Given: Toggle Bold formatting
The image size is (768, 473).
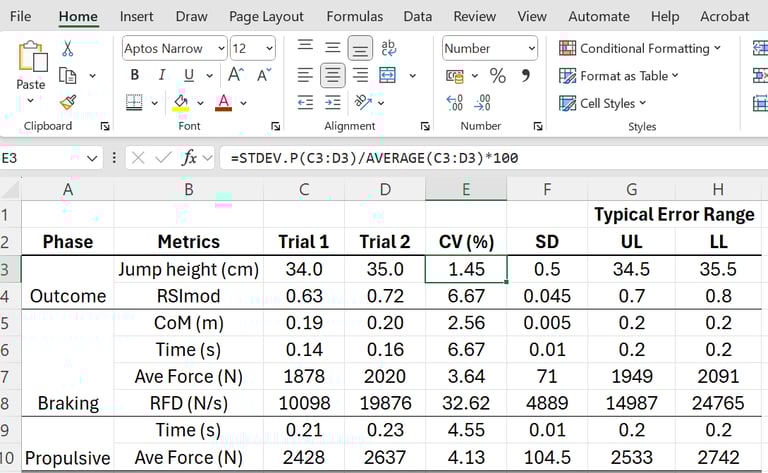Looking at the screenshot, I should (135, 75).
